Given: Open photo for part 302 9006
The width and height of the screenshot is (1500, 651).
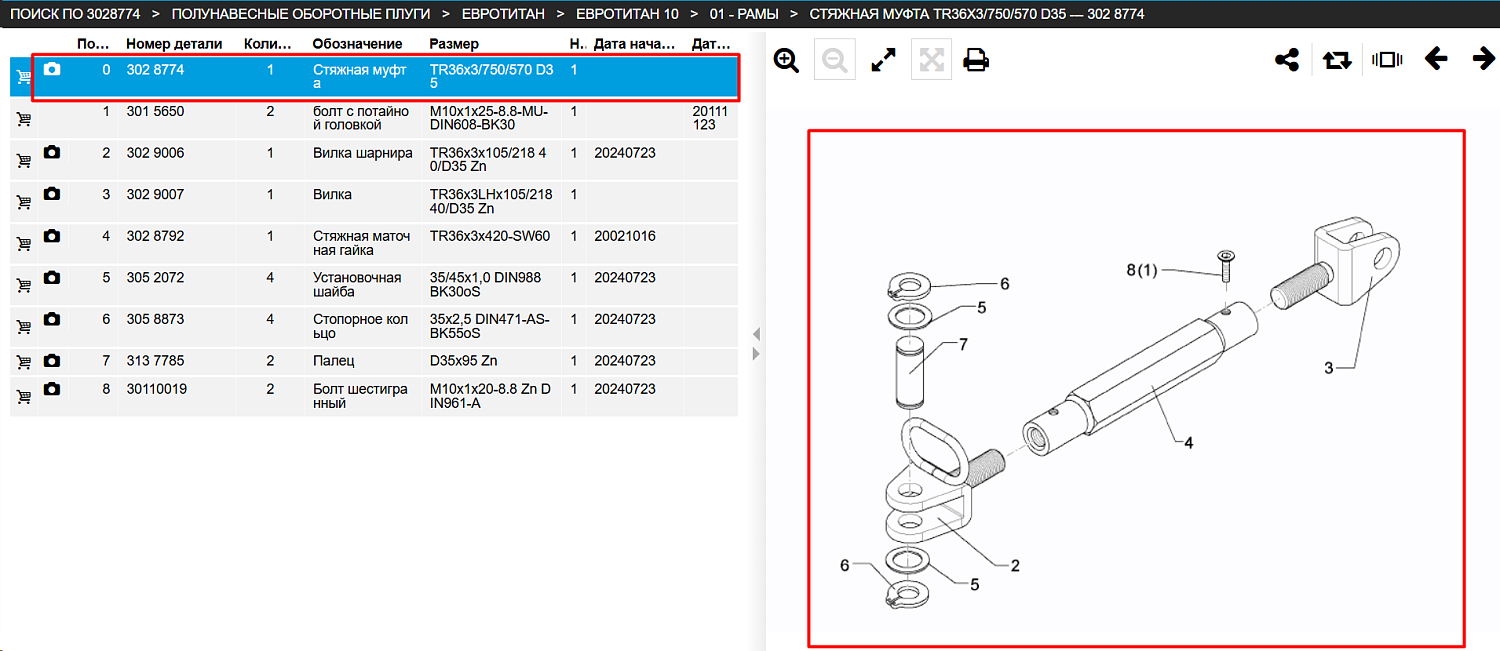Looking at the screenshot, I should 52,152.
